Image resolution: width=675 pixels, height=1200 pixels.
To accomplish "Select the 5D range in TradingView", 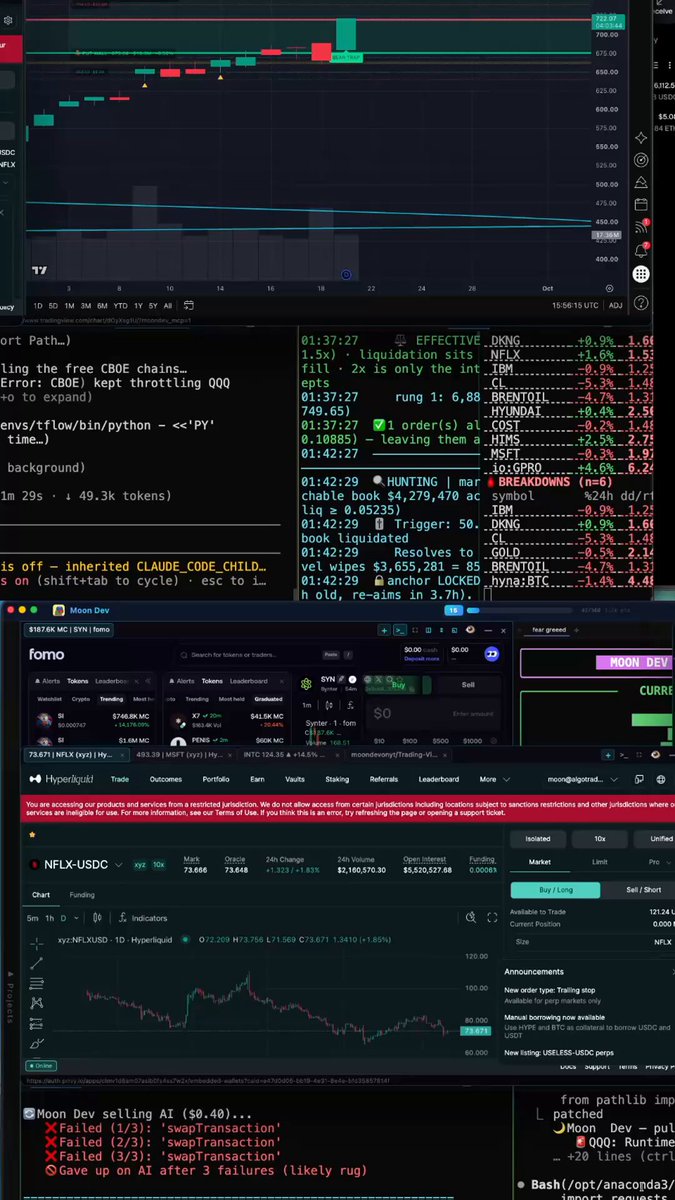I will pyautogui.click(x=53, y=305).
